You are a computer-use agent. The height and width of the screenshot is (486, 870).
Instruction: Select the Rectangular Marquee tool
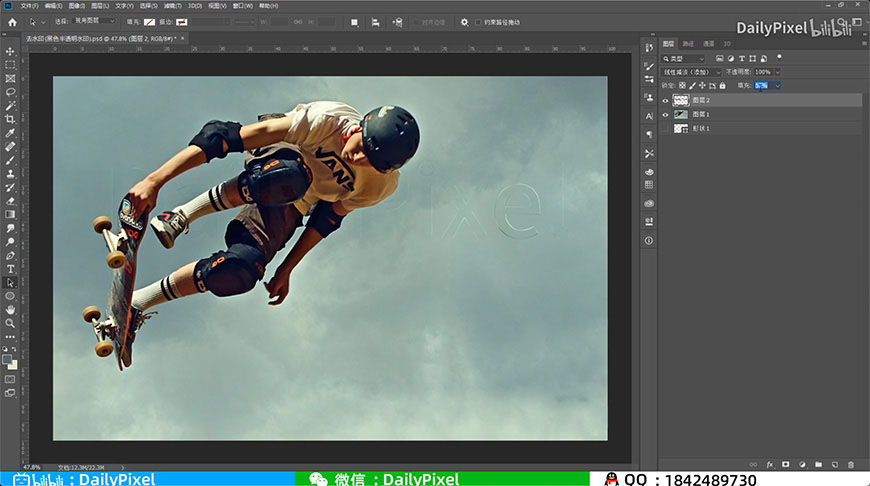click(10, 65)
